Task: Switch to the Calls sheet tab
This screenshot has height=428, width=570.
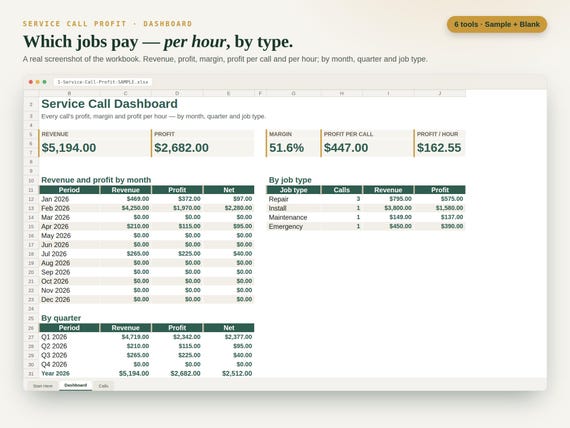Action: tap(103, 386)
